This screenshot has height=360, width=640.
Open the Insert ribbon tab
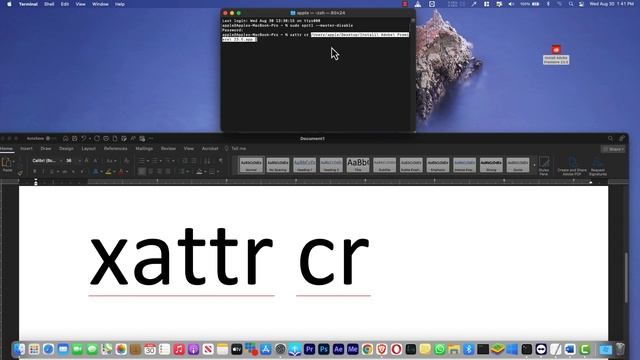(26, 149)
